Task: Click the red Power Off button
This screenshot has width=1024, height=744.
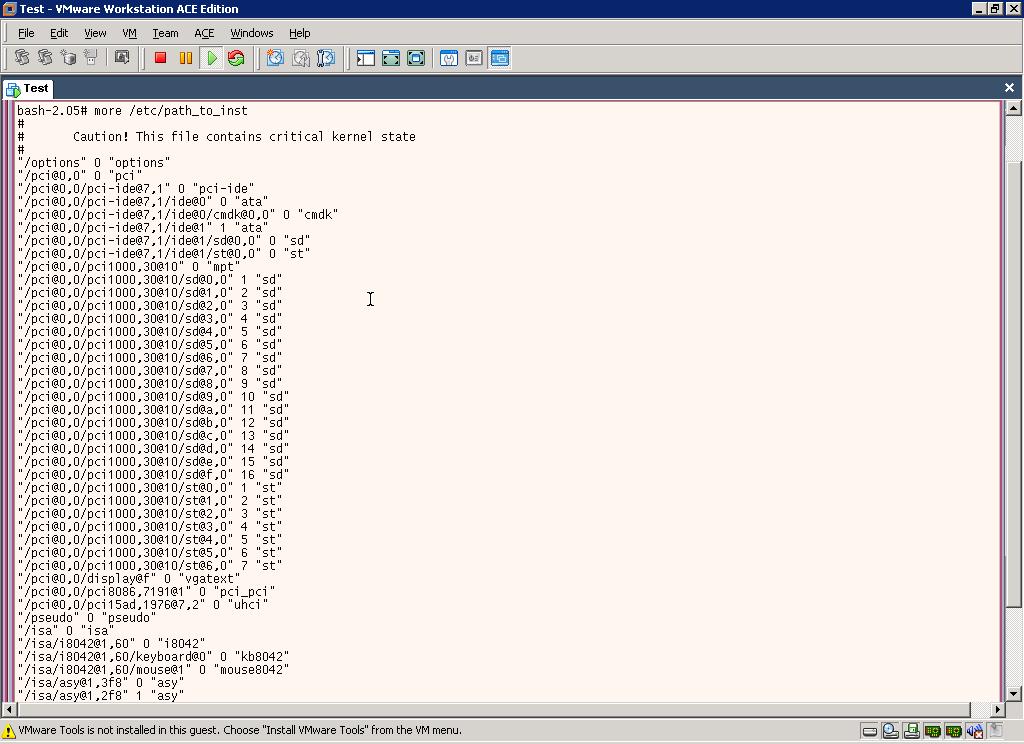Action: [160, 59]
